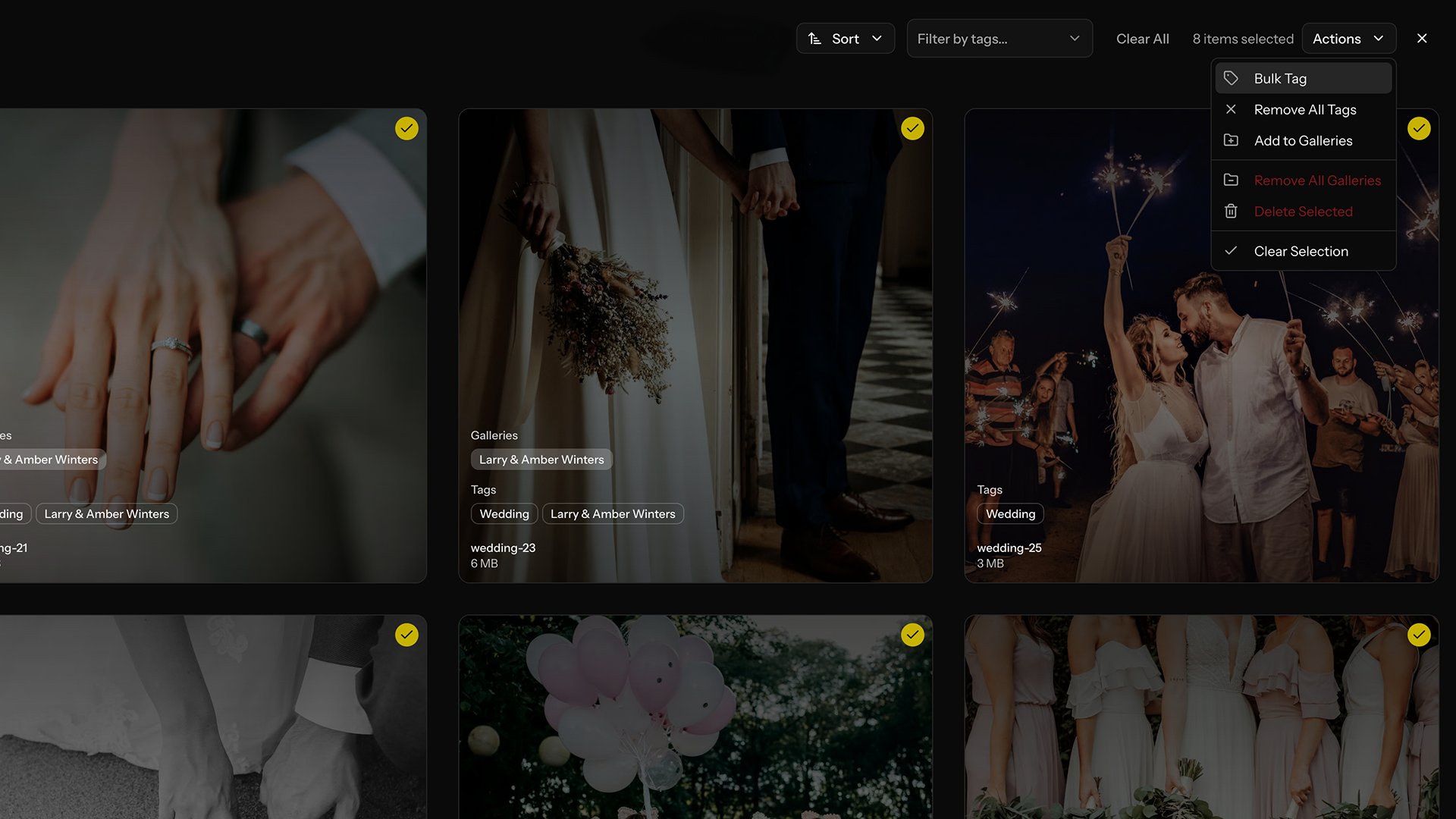Collapse the Actions dropdown menu
This screenshot has height=819, width=1456.
(1348, 39)
